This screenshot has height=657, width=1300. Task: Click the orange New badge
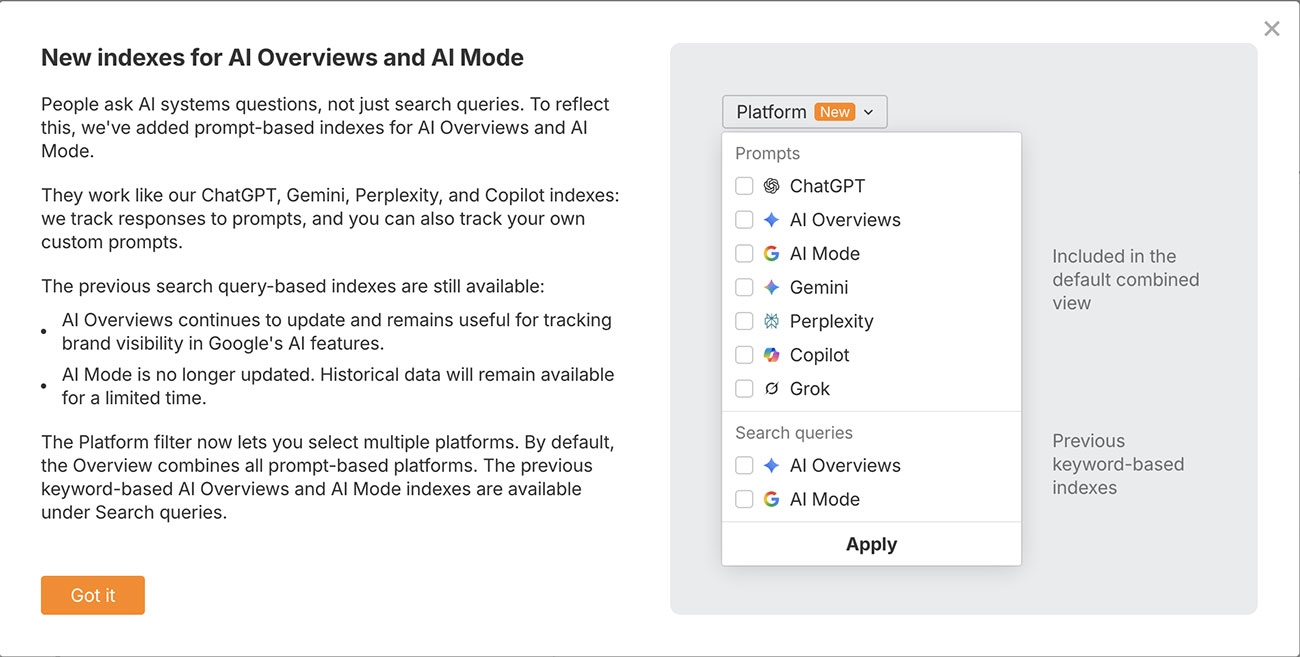[835, 112]
